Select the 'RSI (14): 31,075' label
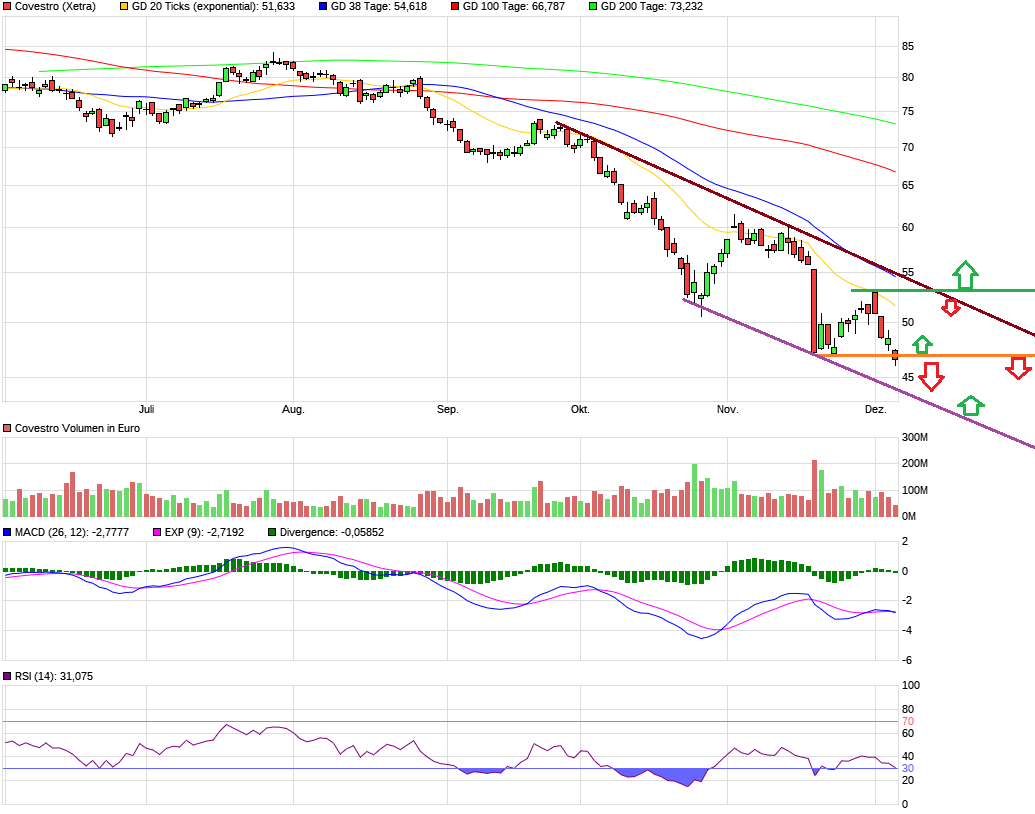Screen dimensions: 1035x814 pyautogui.click(x=53, y=676)
